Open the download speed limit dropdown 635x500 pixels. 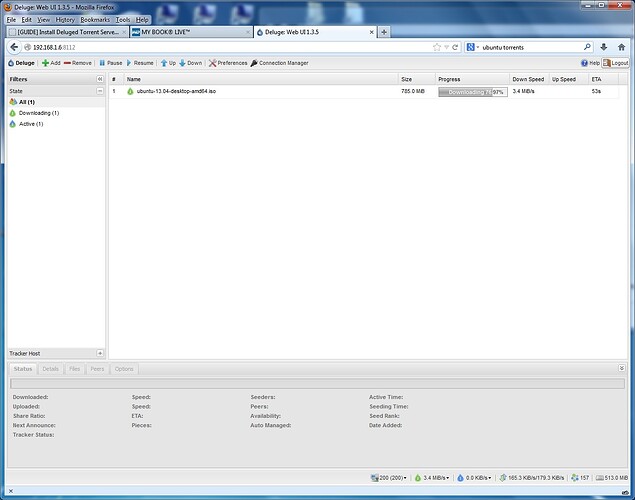point(432,478)
